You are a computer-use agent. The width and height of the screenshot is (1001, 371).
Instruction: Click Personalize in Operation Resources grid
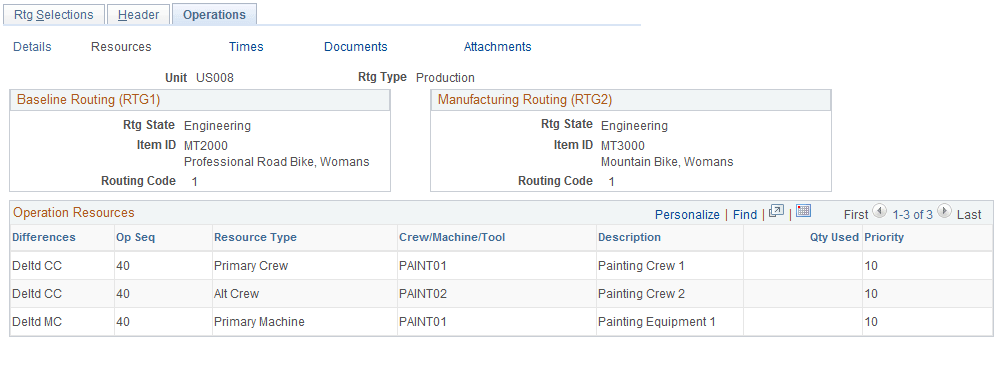[x=687, y=215]
